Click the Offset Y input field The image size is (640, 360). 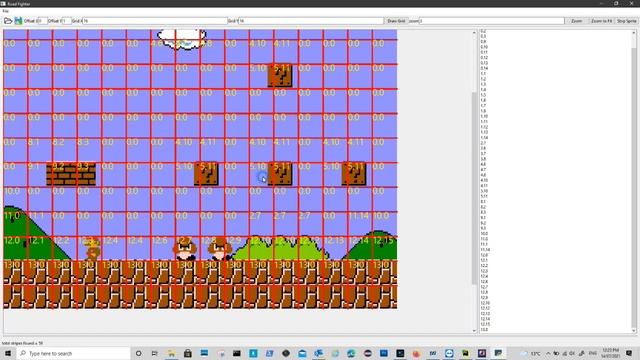point(67,20)
